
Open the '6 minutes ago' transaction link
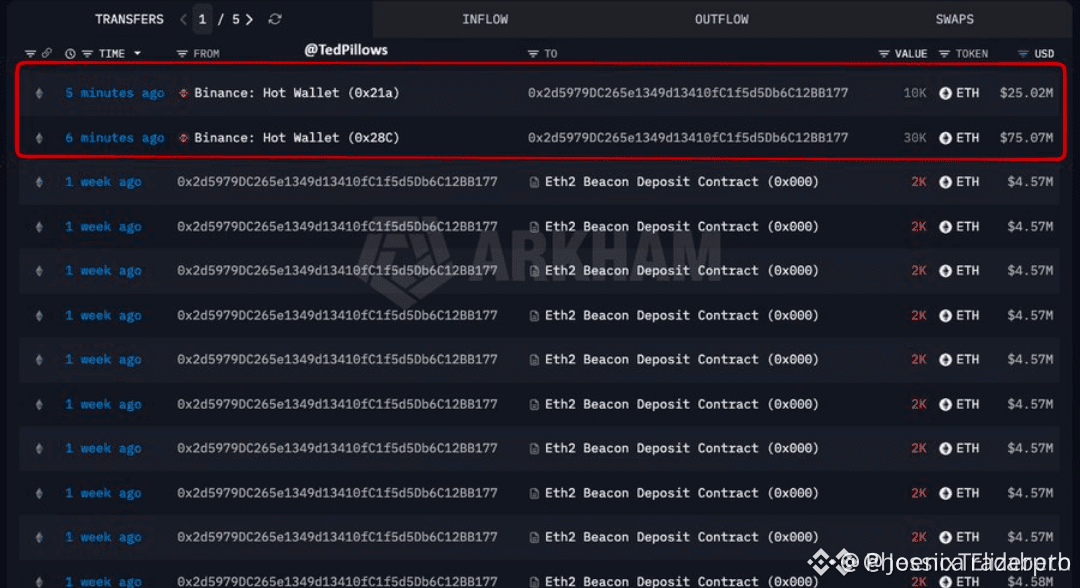click(115, 138)
